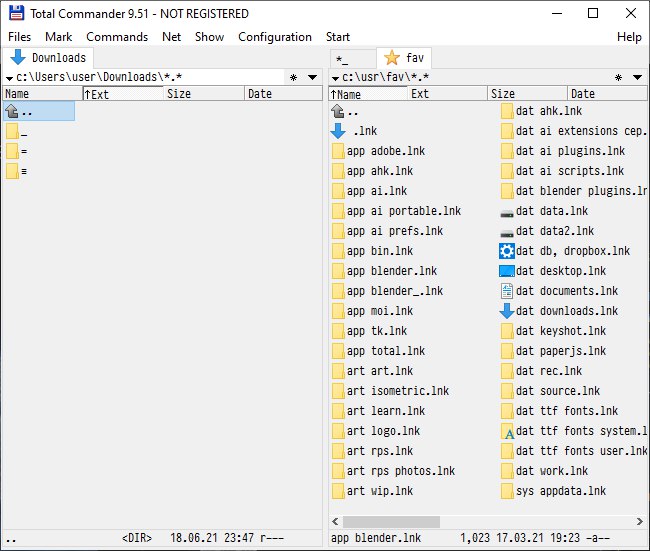Select the fav tab with star icon
Screen dimensions: 650x551
pyautogui.click(x=404, y=58)
